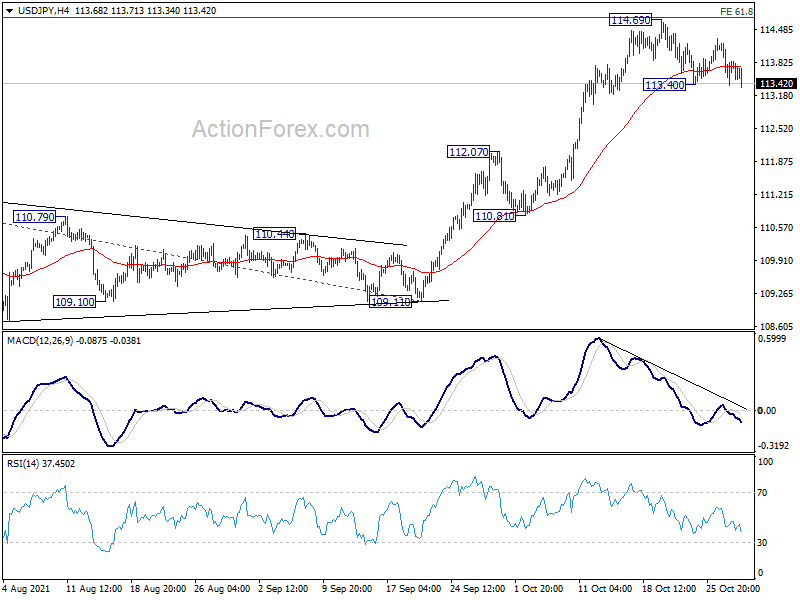Click the 112.520 price axis value
800x600 pixels.
(x=777, y=129)
